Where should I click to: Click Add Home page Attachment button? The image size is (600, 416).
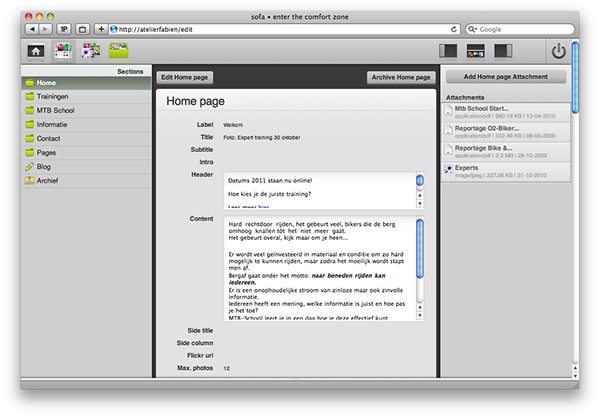pyautogui.click(x=505, y=77)
